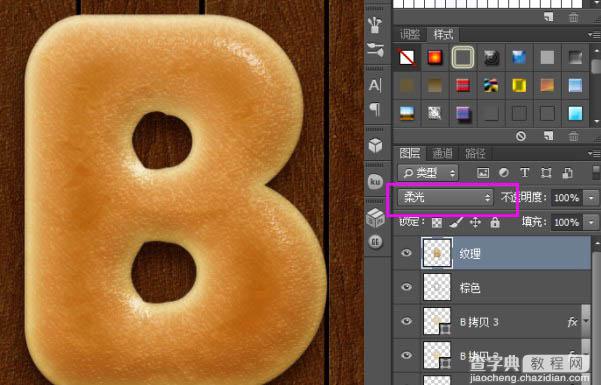
Task: Apply the red striped style preset
Action: tap(463, 86)
